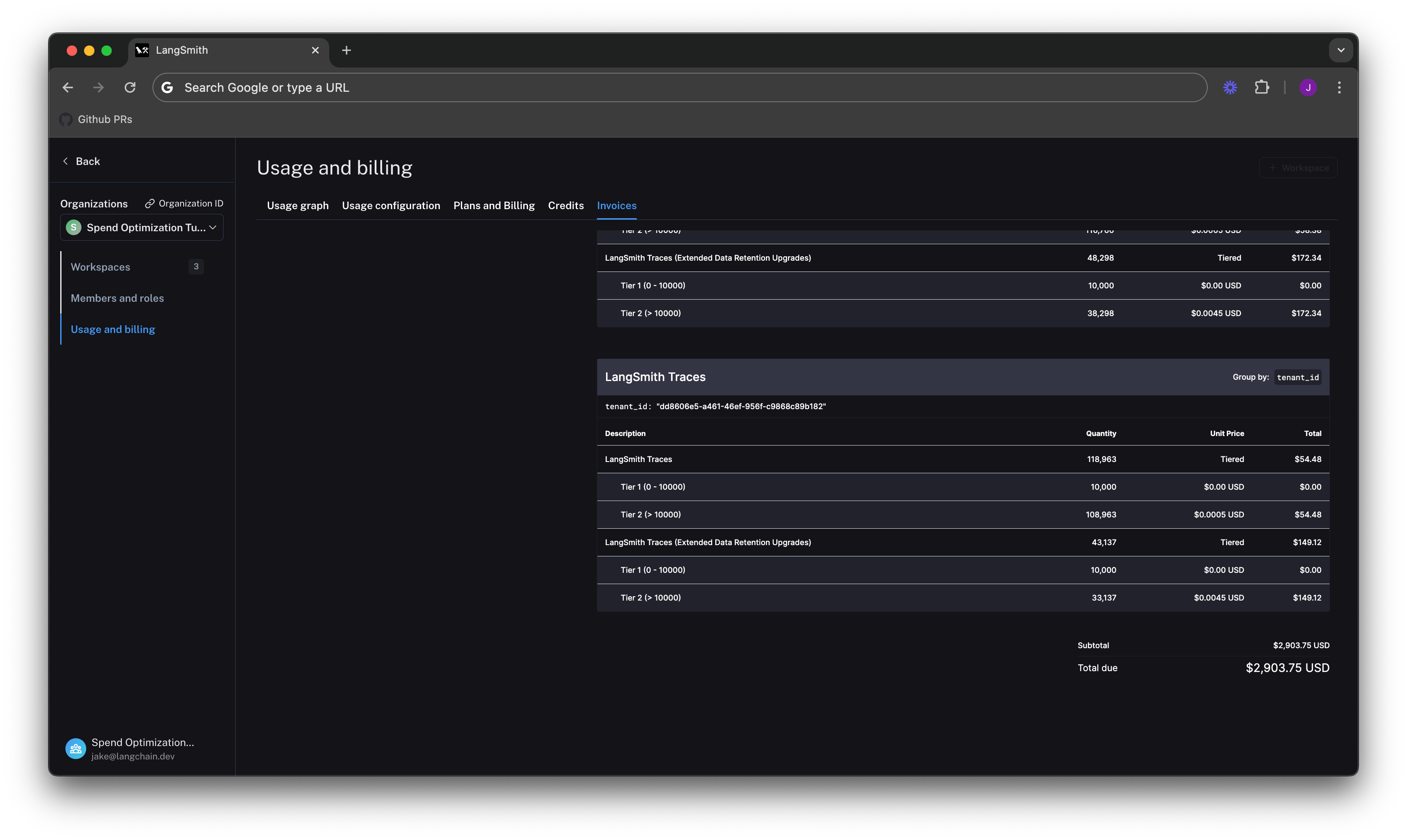Image resolution: width=1407 pixels, height=840 pixels.
Task: Reload the page with the refresh icon
Action: (130, 87)
